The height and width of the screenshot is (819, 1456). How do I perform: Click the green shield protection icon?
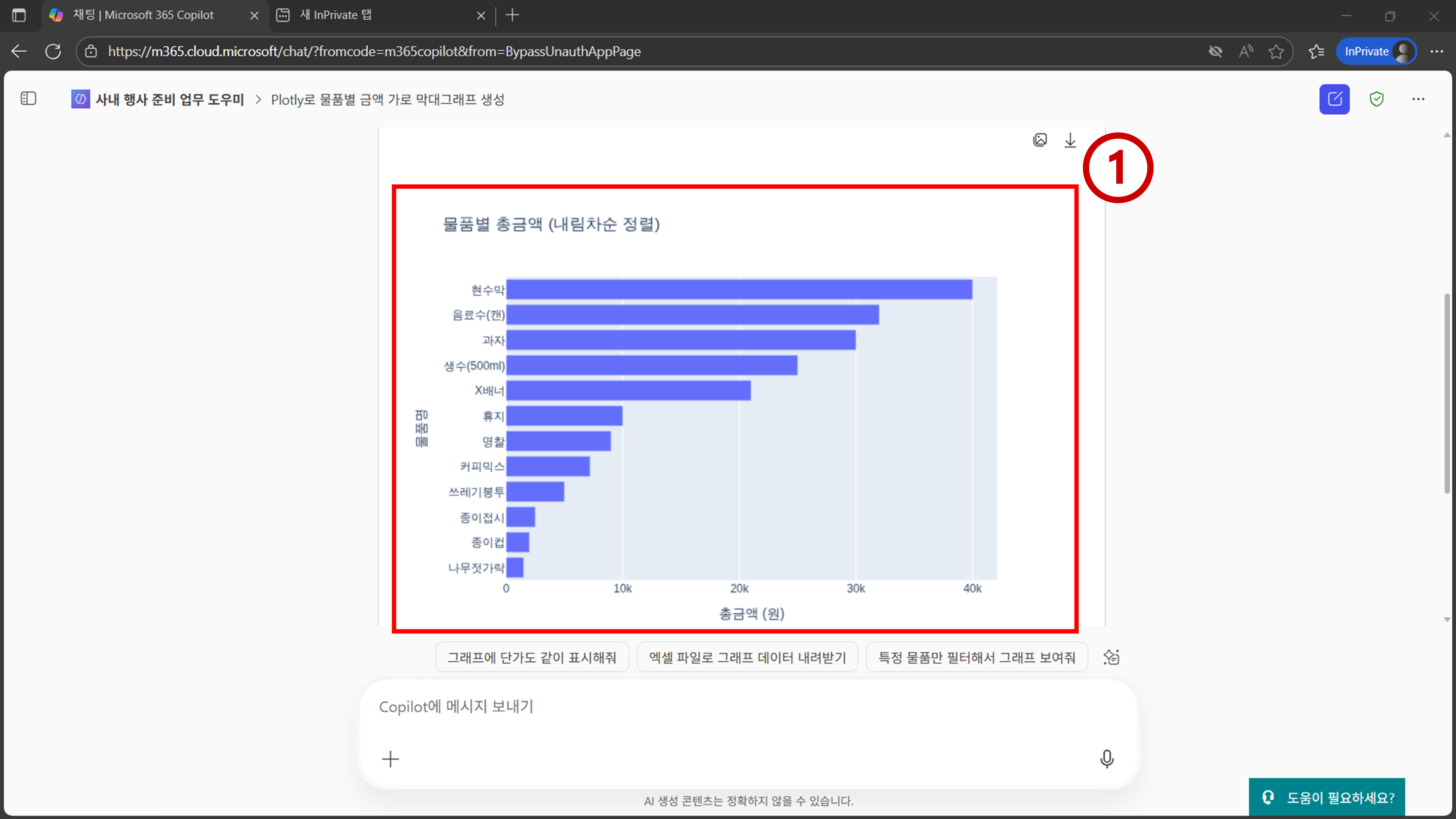pos(1376,99)
